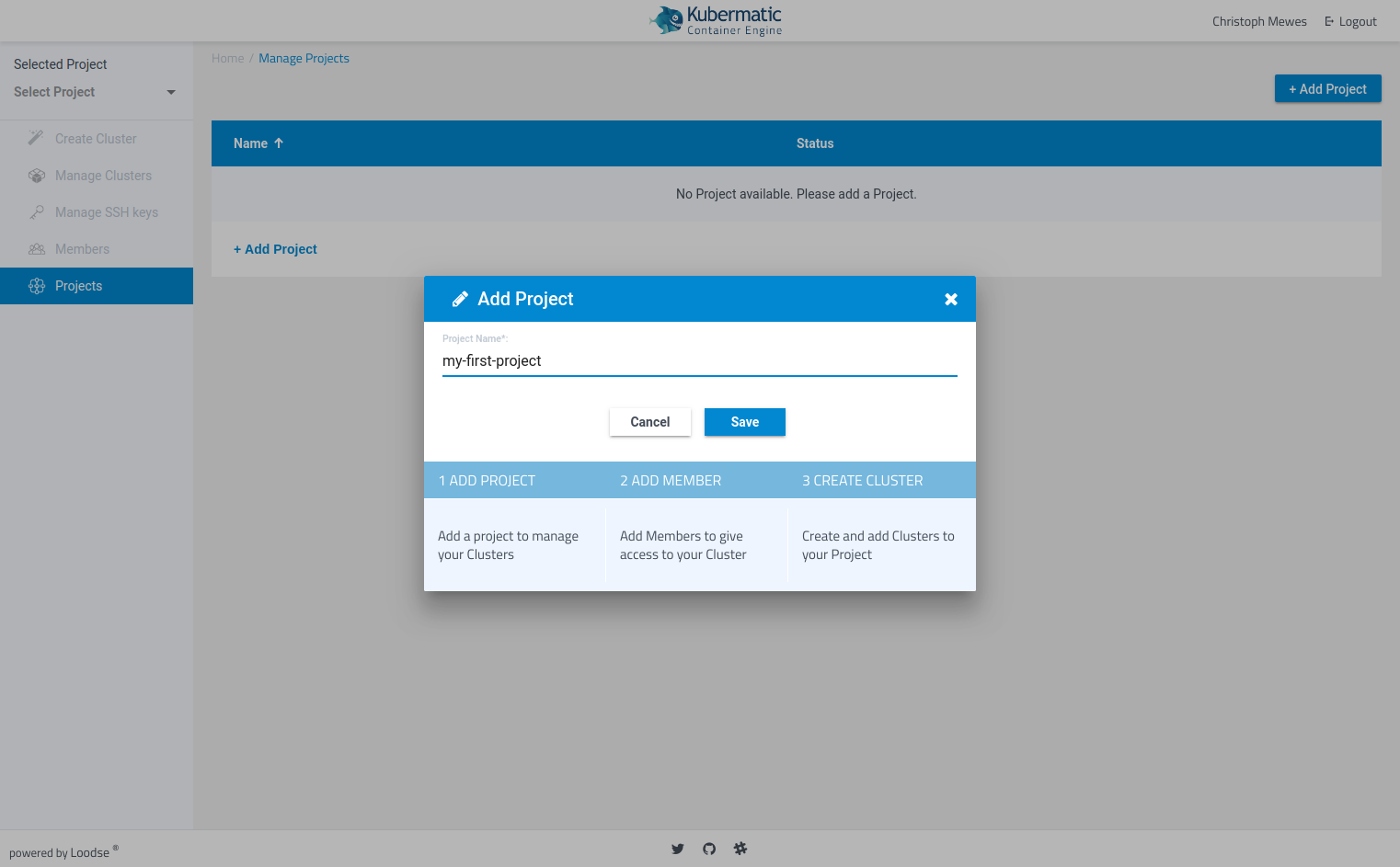Open the Select Project combo box
This screenshot has width=1400, height=867.
(x=95, y=92)
